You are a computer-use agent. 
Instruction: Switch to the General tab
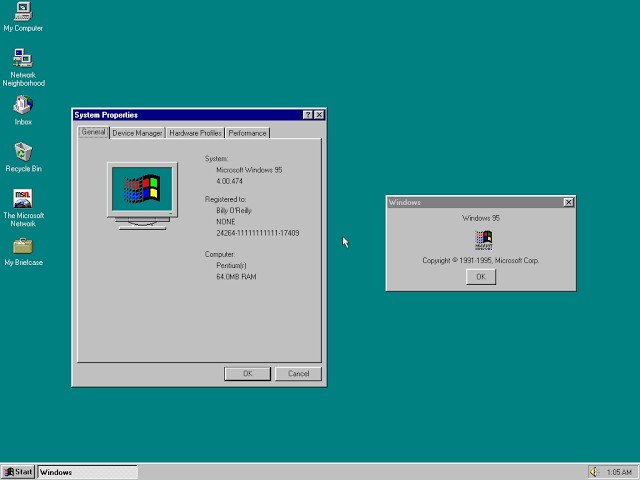93,132
